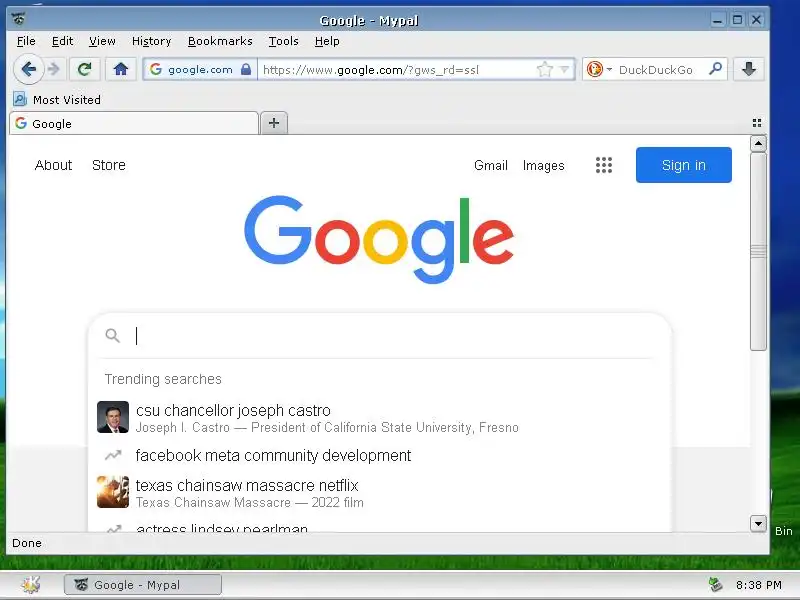This screenshot has height=600, width=800.
Task: Open the Edit menu
Action: [62, 41]
